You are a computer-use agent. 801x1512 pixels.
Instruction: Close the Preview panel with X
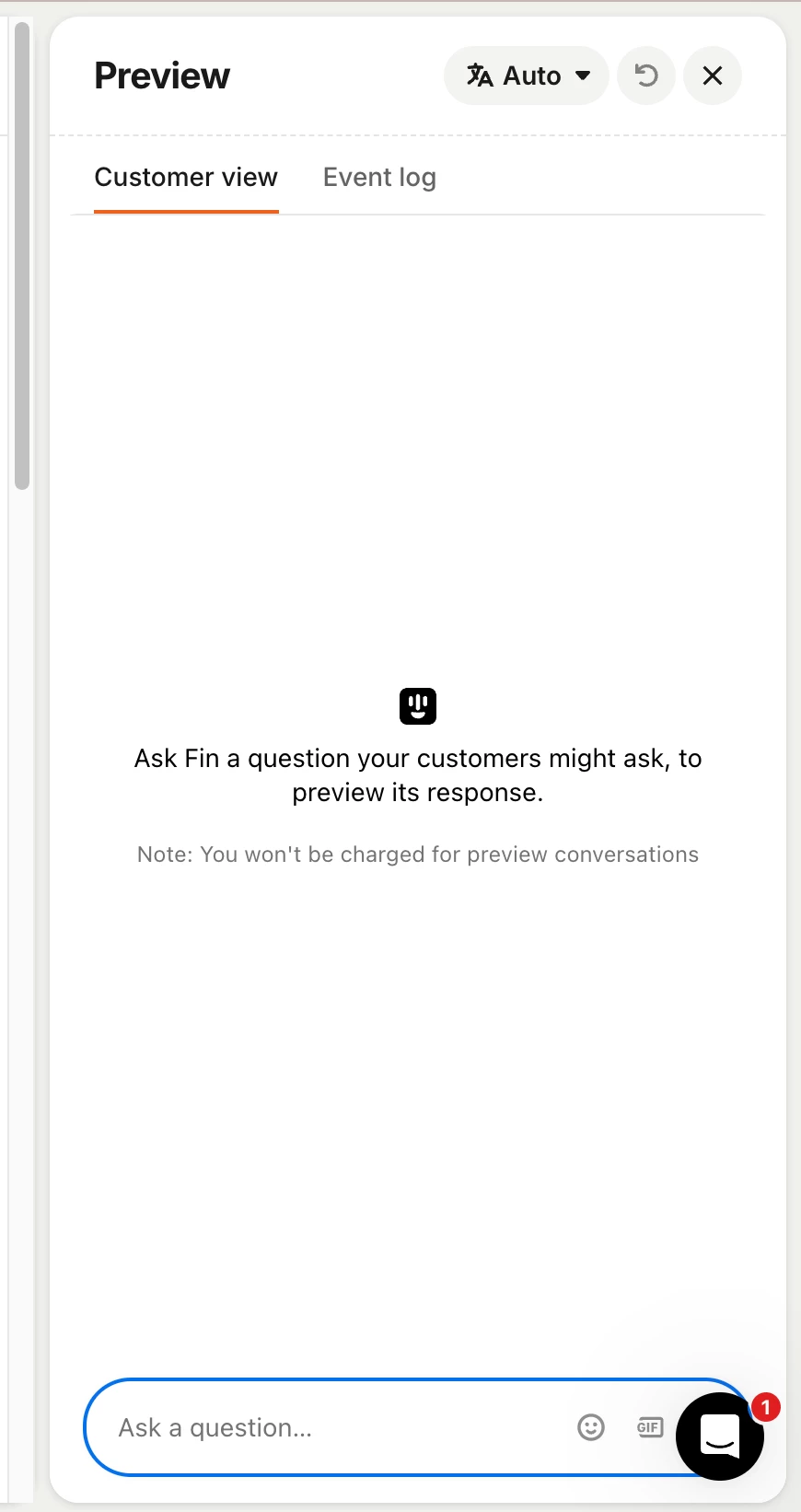pyautogui.click(x=713, y=76)
